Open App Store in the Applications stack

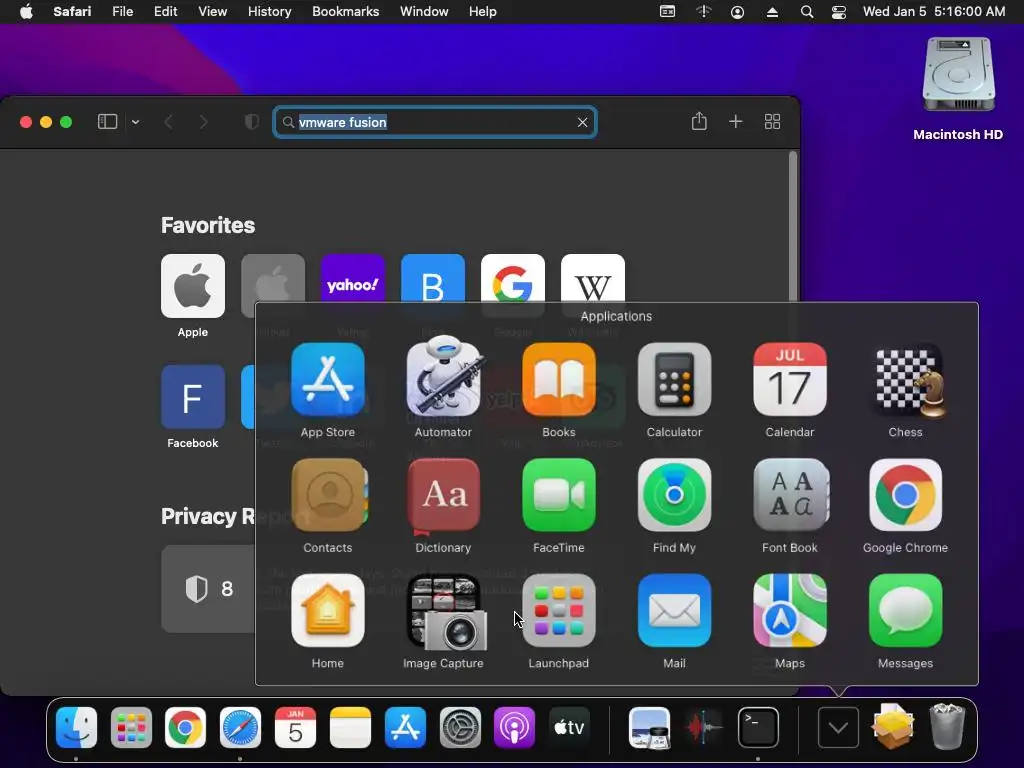(x=328, y=379)
